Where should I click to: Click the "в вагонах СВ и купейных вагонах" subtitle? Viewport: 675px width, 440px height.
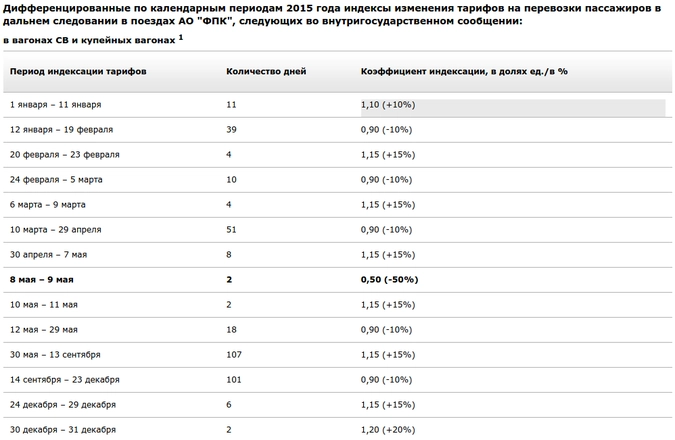pos(88,40)
